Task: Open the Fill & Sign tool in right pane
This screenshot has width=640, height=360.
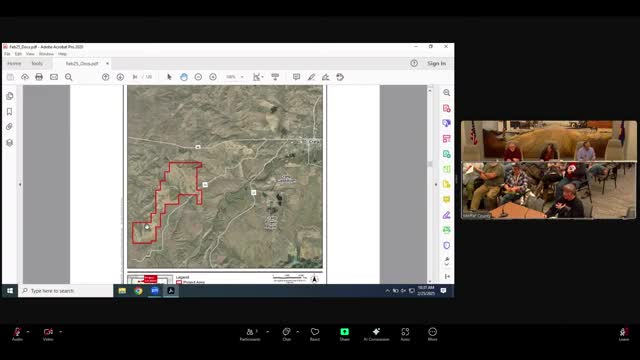Action: tap(447, 215)
